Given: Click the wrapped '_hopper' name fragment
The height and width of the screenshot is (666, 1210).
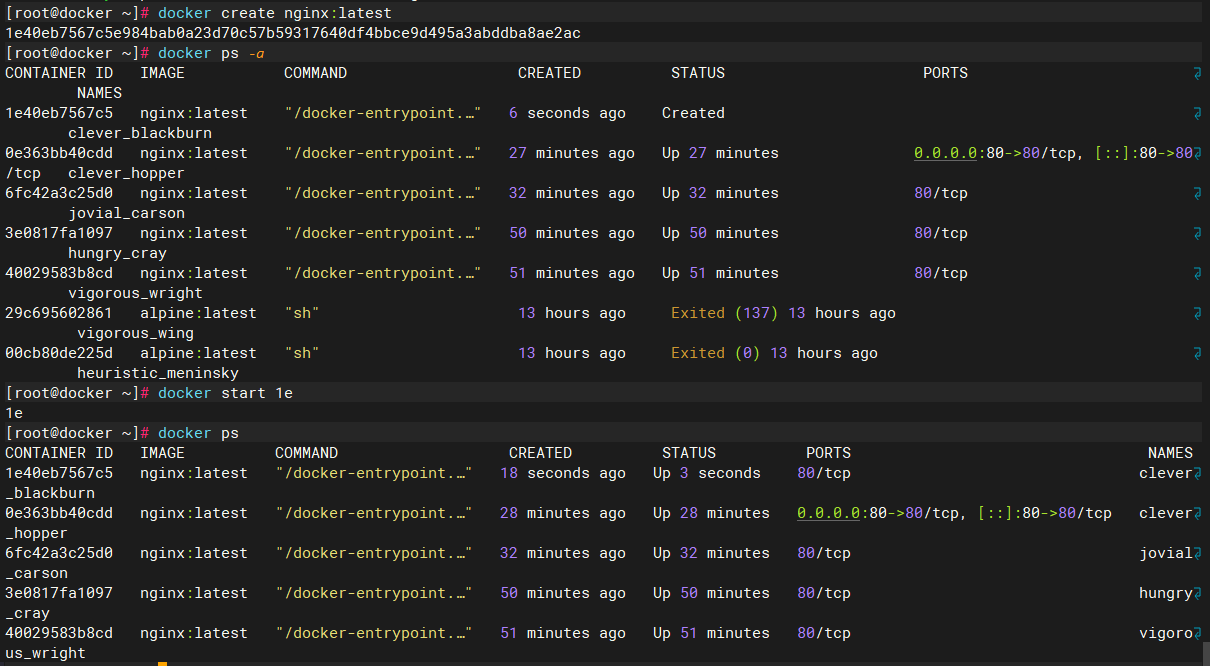Looking at the screenshot, I should coord(36,533).
